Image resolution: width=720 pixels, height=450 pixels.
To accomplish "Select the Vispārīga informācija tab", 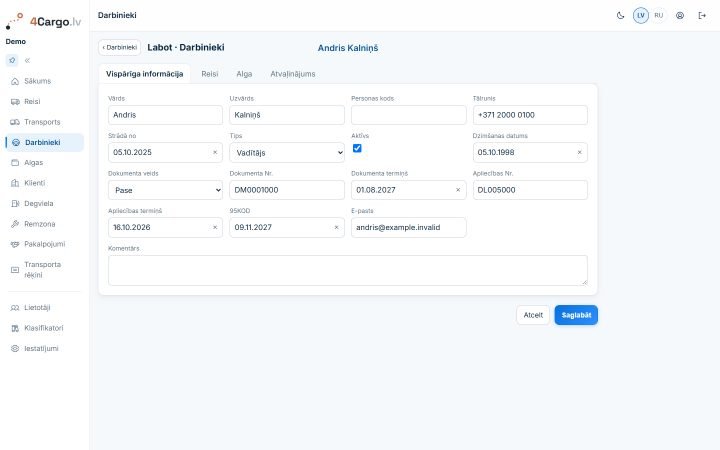I will point(144,74).
